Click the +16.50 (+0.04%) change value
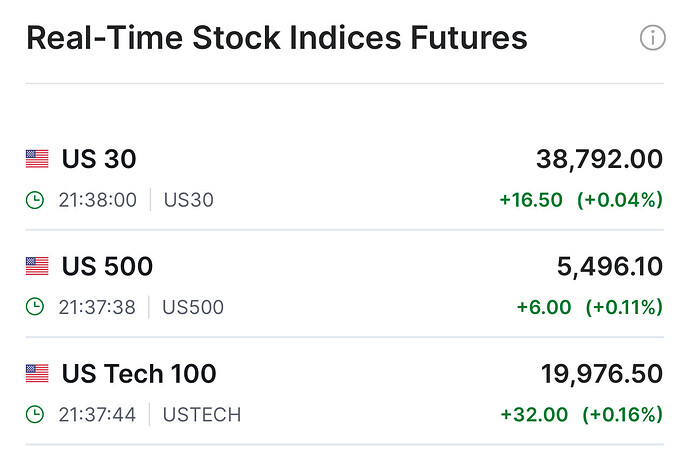 click(581, 200)
